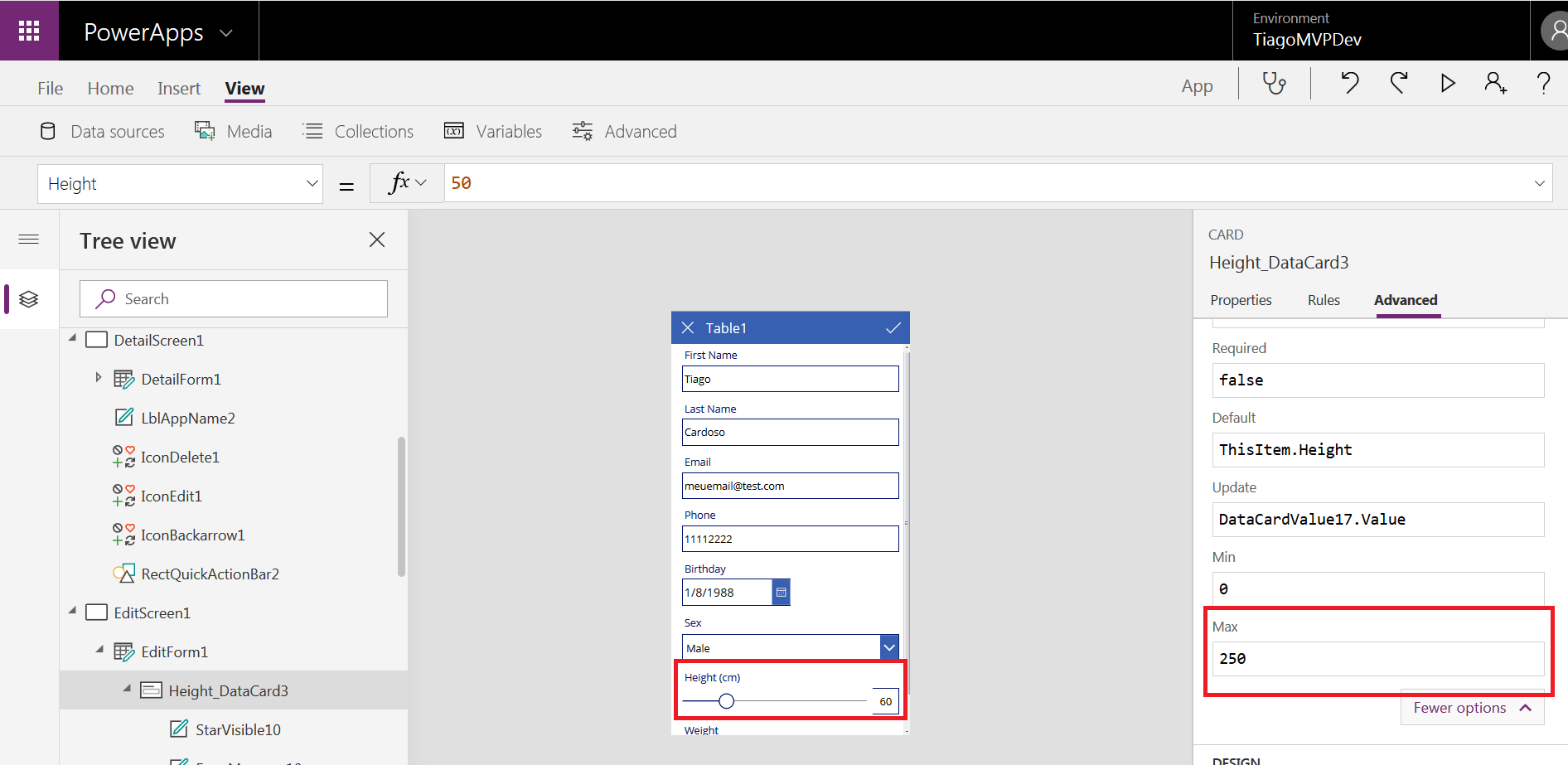
Task: Click the Height (cm) slider handle
Action: pos(727,701)
